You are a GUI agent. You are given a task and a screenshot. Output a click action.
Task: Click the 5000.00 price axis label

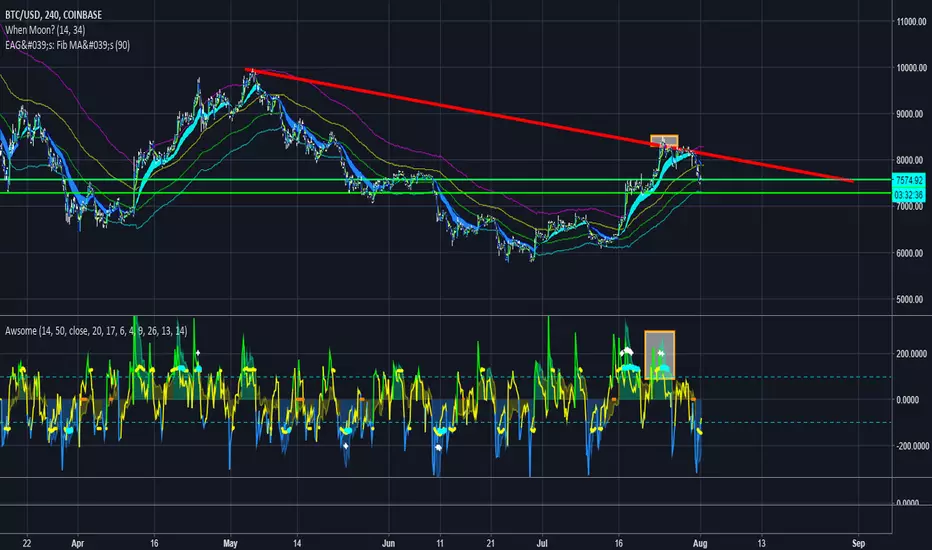click(x=910, y=300)
